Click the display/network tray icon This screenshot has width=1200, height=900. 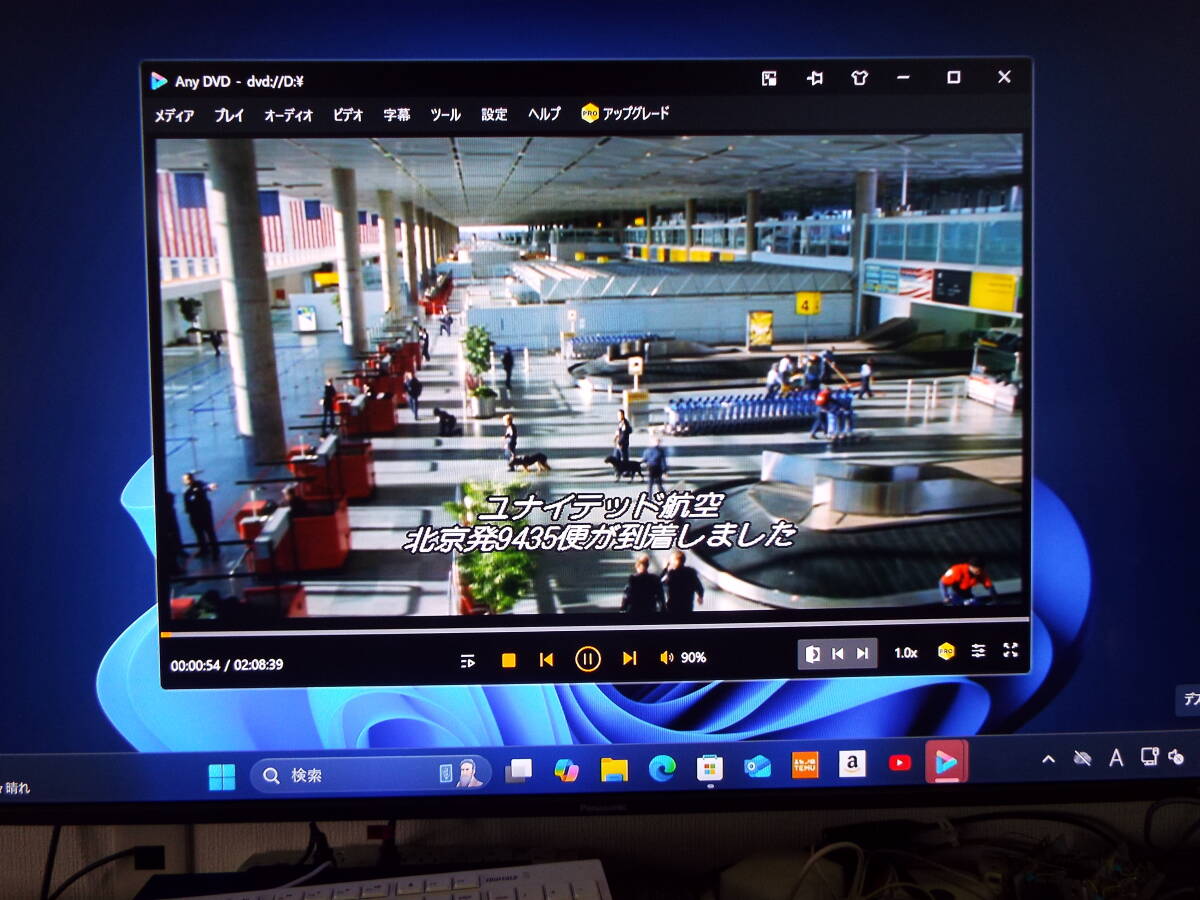(1149, 757)
